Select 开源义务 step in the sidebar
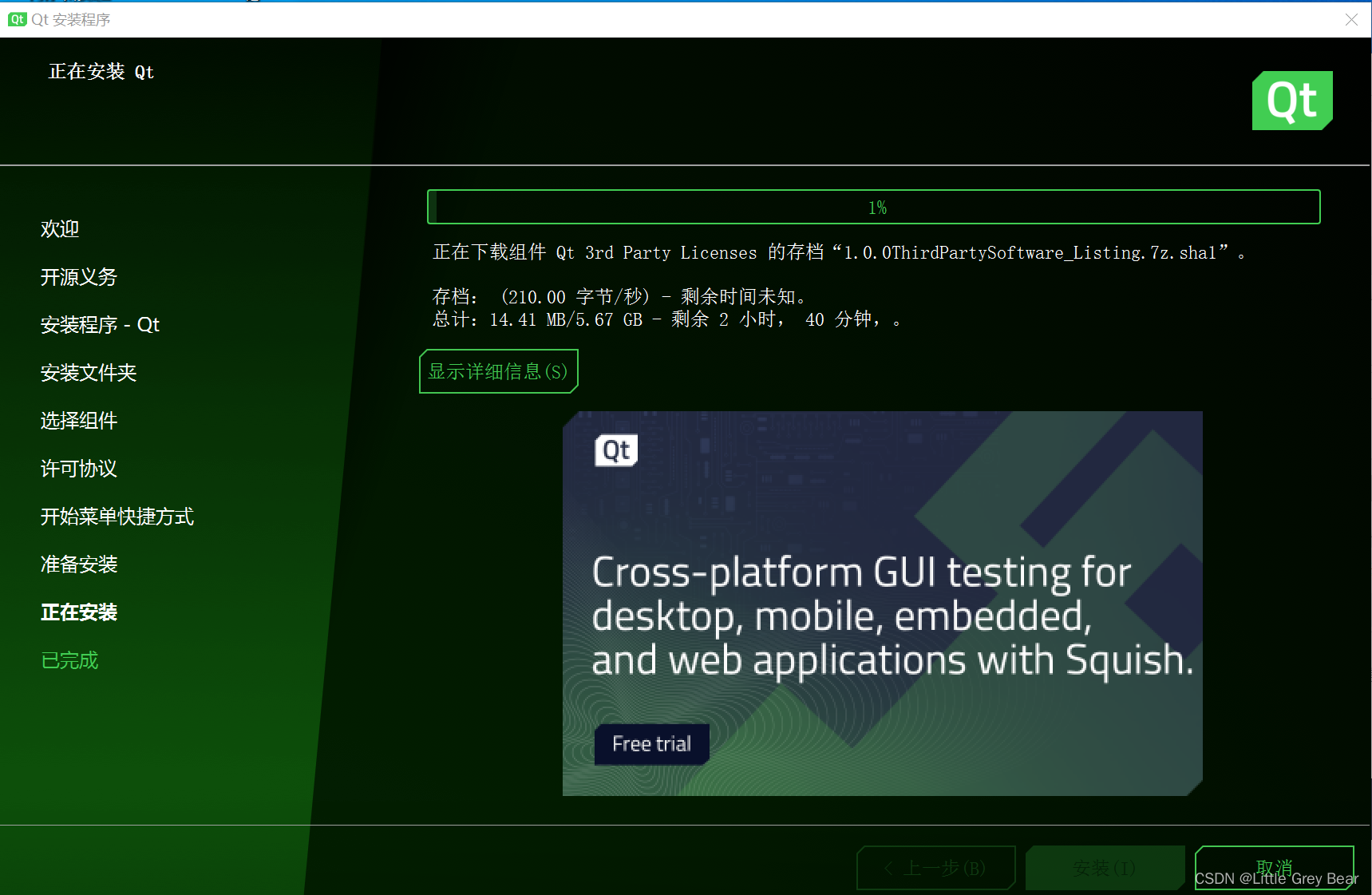The image size is (1372, 895). tap(79, 277)
